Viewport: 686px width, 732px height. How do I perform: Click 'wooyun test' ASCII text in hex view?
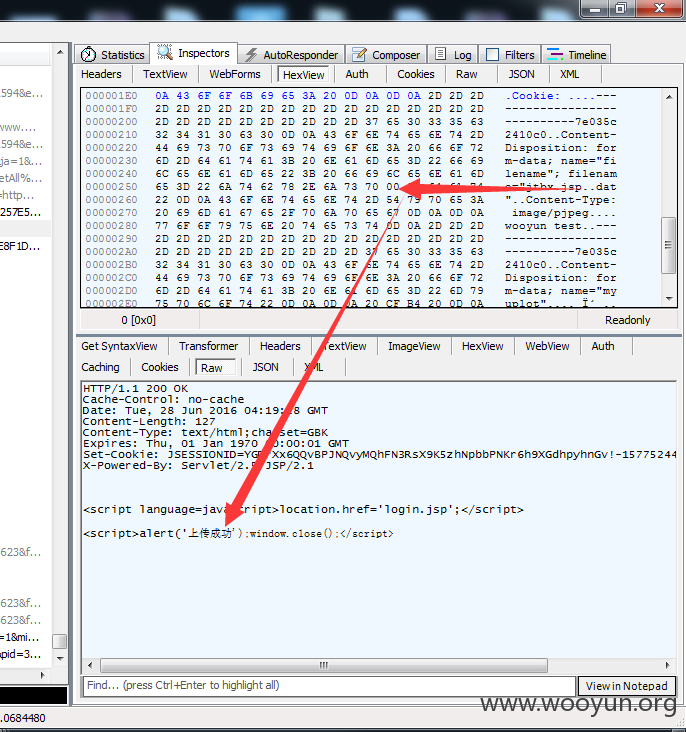point(543,226)
